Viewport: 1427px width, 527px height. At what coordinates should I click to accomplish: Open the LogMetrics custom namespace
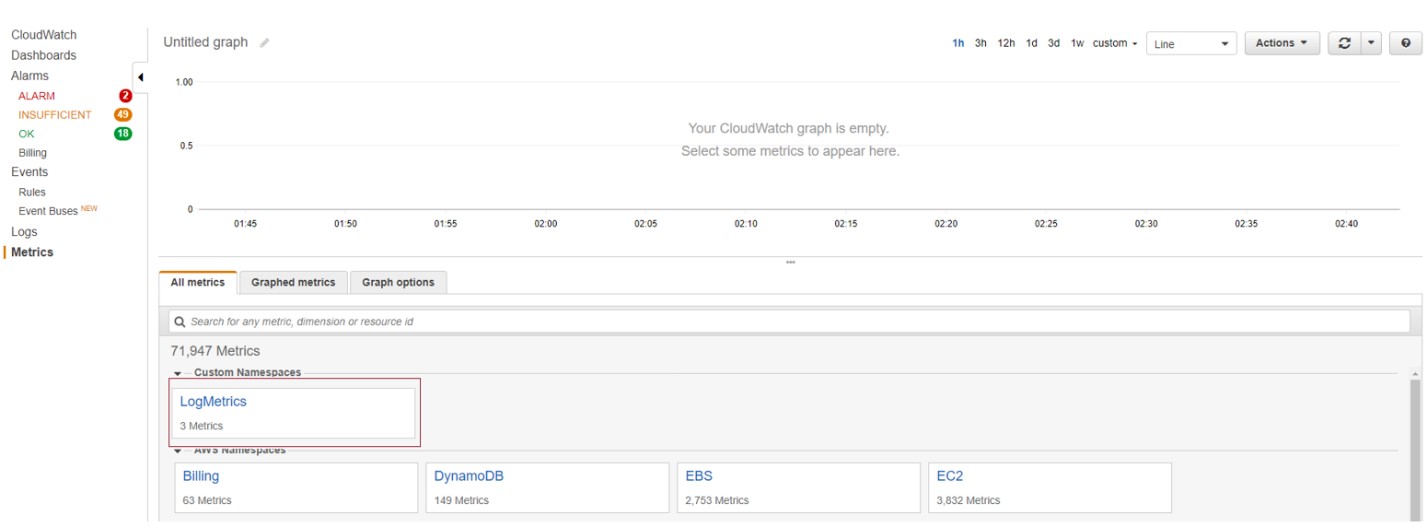(x=294, y=412)
